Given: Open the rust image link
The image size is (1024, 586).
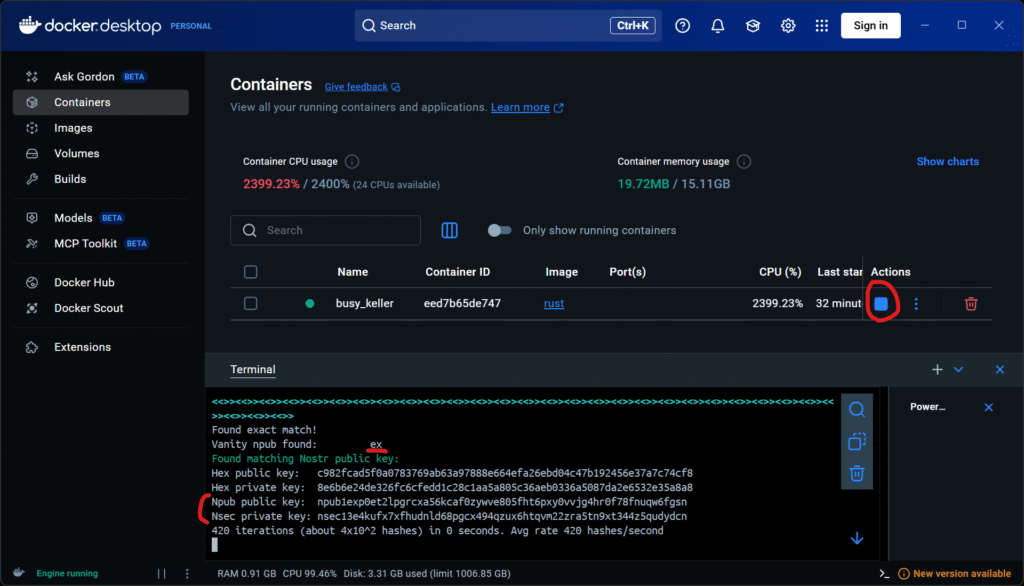Looking at the screenshot, I should coord(554,304).
